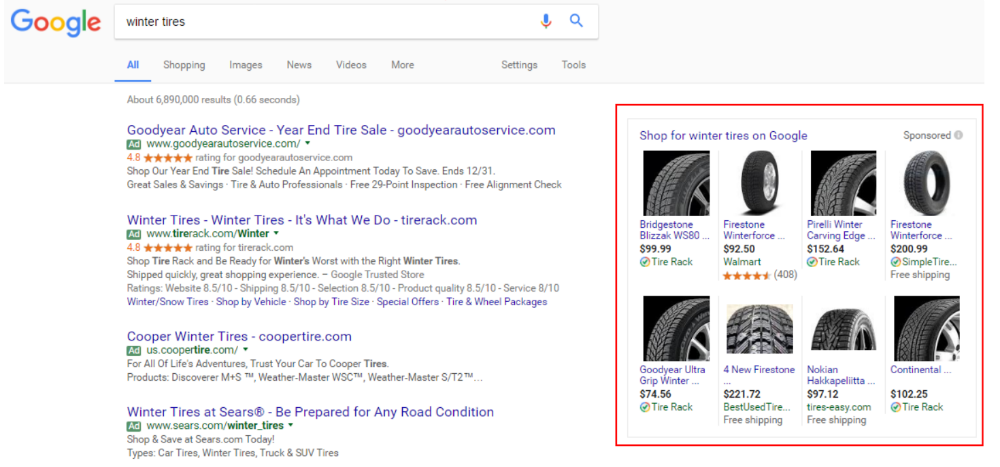Open Cooper Winter Tires coopertire.com ad
The image size is (1000, 467).
(239, 336)
